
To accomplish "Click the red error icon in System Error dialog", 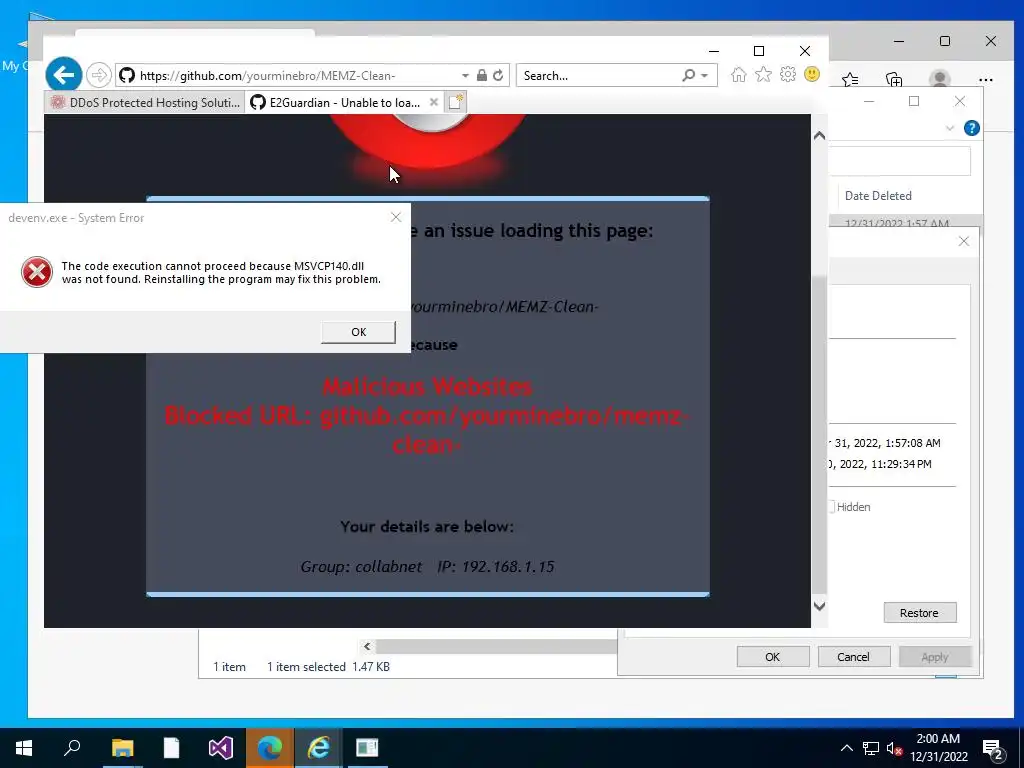I will click(37, 272).
